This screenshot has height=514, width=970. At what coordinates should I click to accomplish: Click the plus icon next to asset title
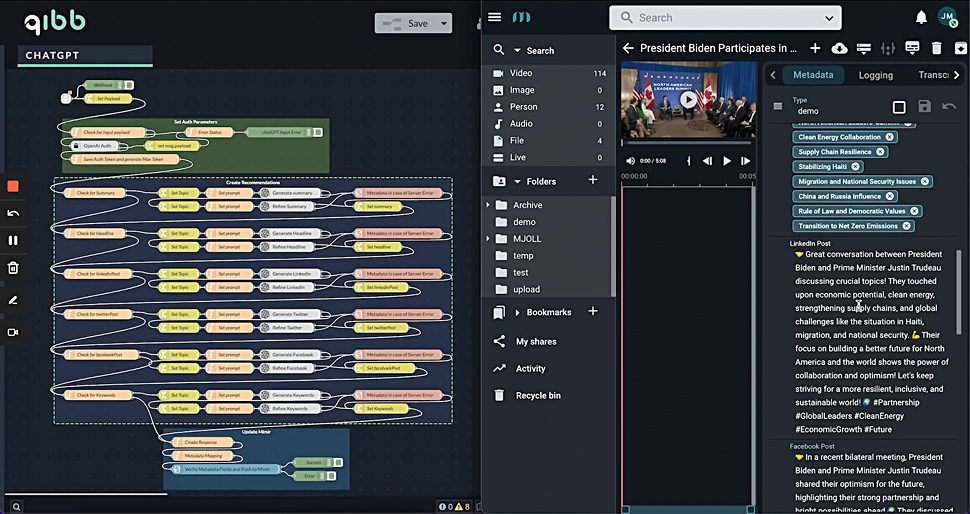815,48
